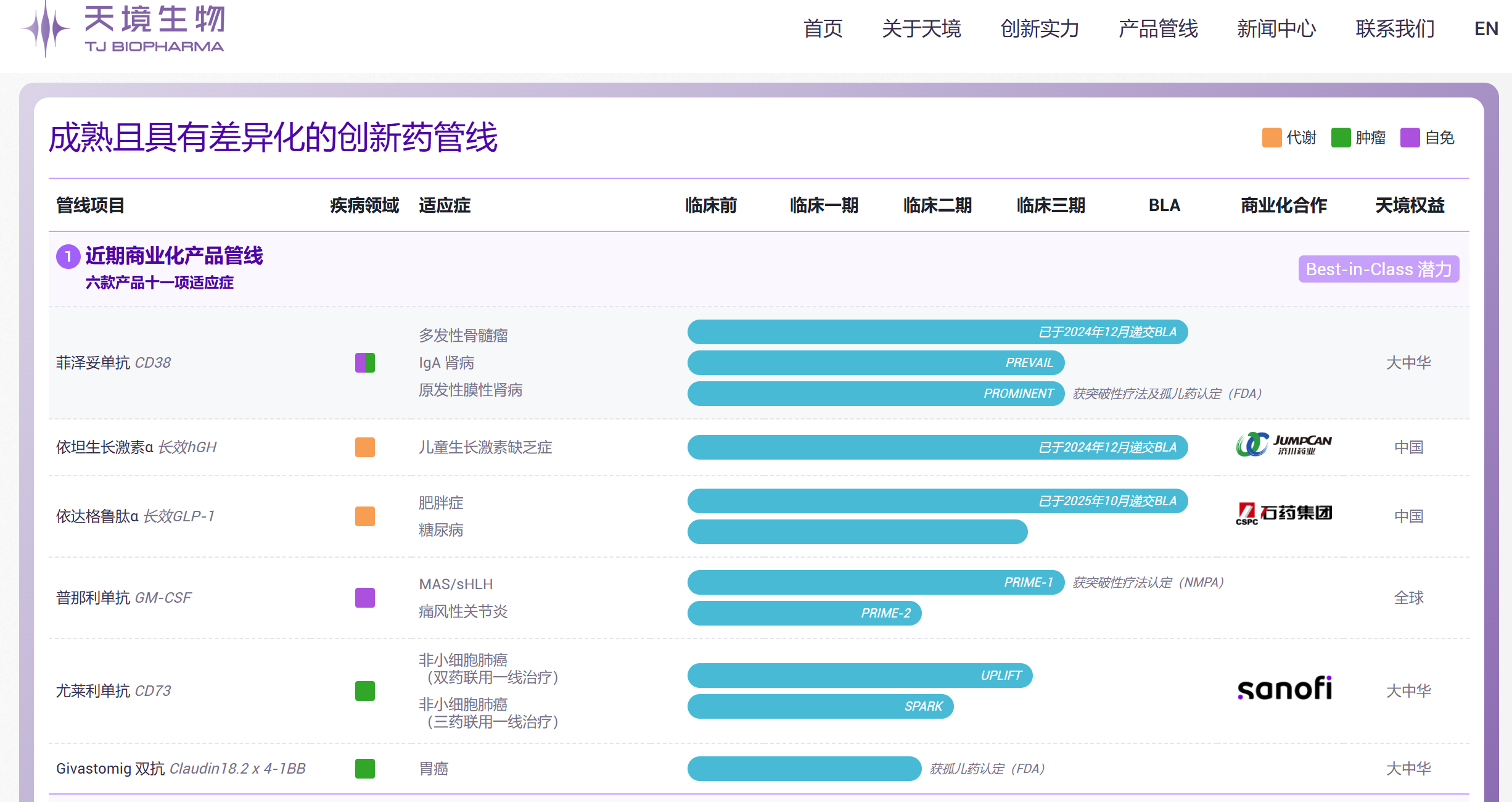The height and width of the screenshot is (802, 1512).
Task: Open the 关于天境 navigation menu
Action: tap(921, 29)
